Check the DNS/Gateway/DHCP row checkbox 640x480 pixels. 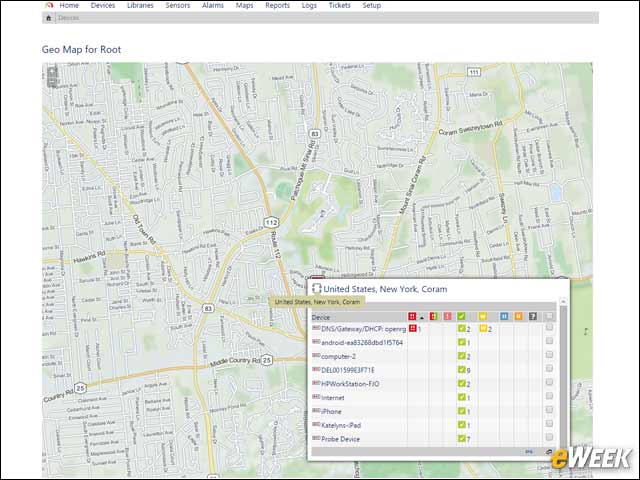point(549,327)
